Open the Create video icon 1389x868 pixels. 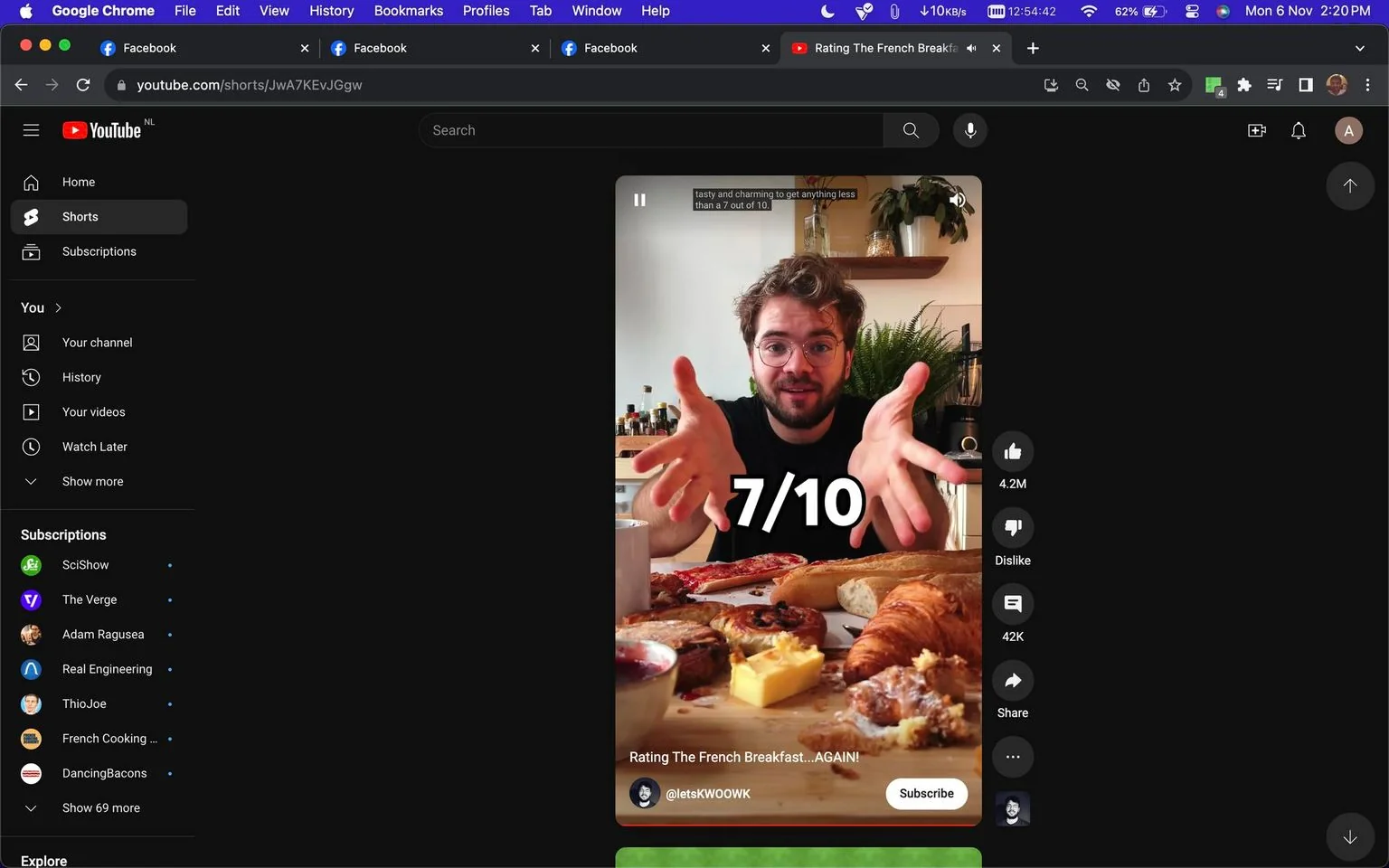pos(1257,130)
